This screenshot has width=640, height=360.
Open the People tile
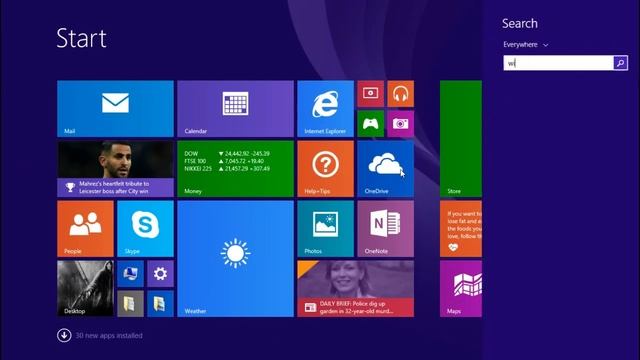pos(85,229)
